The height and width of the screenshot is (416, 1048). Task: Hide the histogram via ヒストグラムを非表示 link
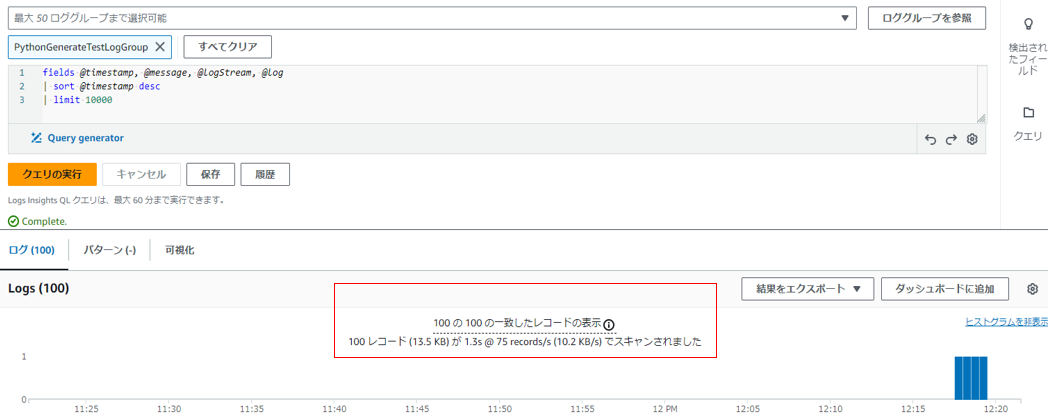pos(1007,322)
